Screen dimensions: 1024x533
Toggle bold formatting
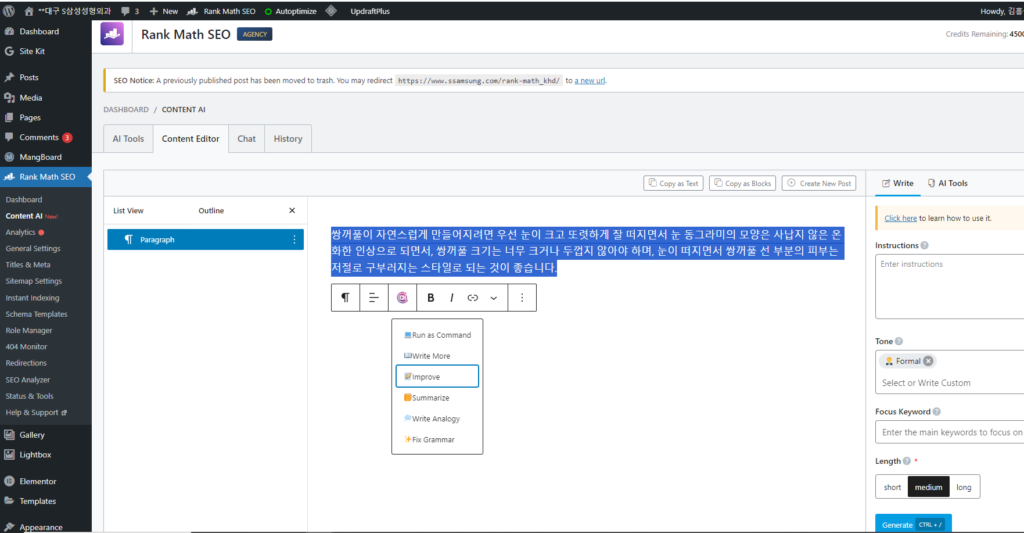pos(430,298)
